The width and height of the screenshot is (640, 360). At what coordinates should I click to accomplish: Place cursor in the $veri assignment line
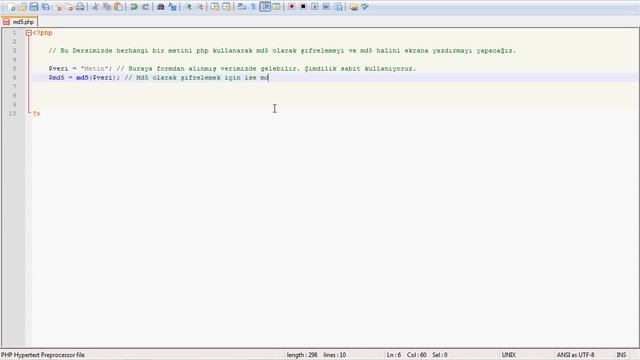[232, 69]
